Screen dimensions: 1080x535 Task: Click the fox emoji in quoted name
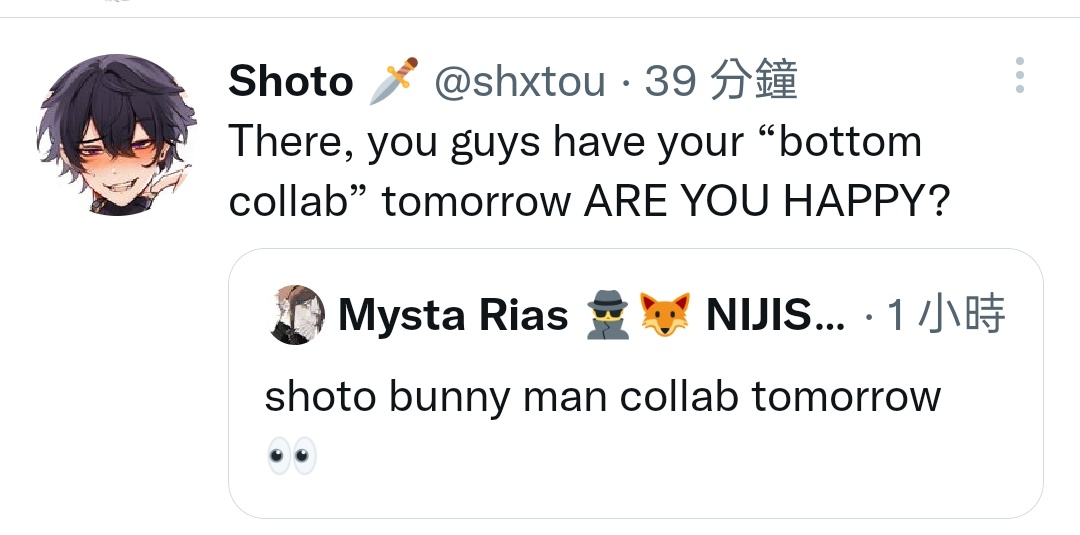pyautogui.click(x=665, y=315)
